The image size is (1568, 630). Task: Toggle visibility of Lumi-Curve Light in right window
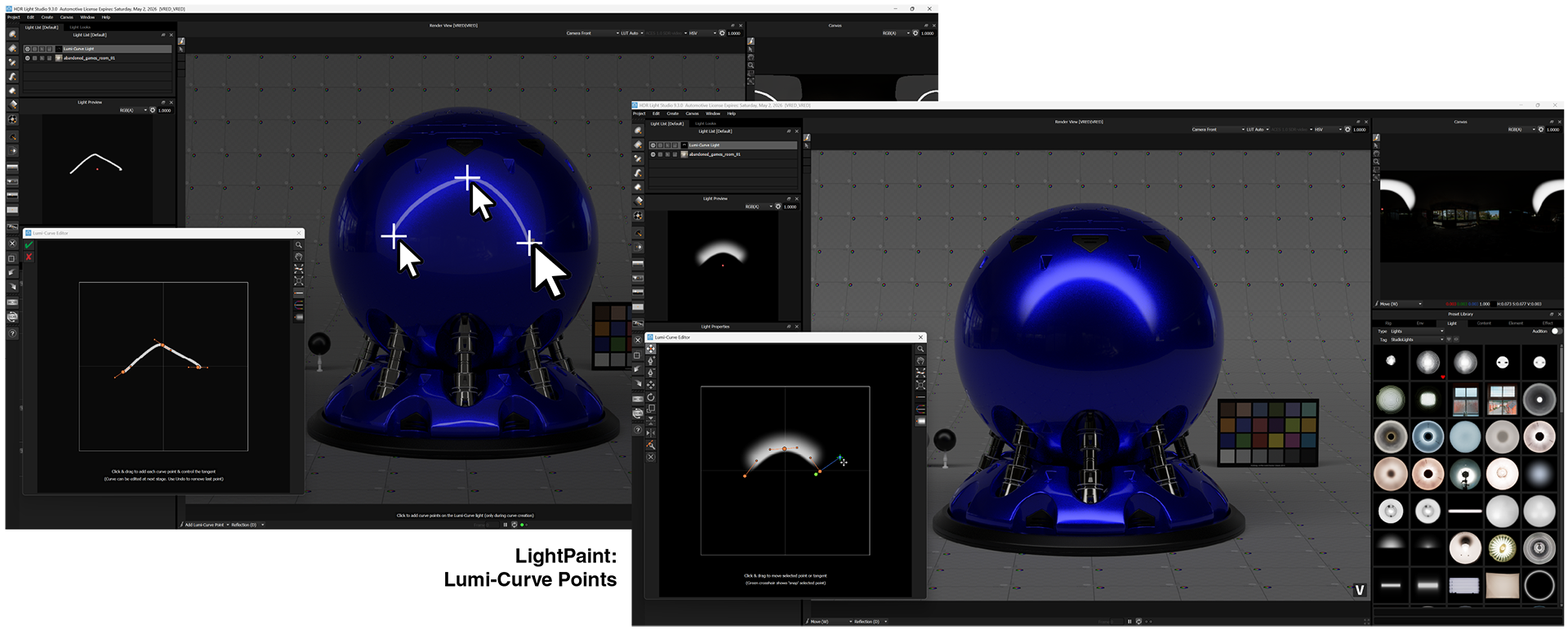(x=653, y=145)
